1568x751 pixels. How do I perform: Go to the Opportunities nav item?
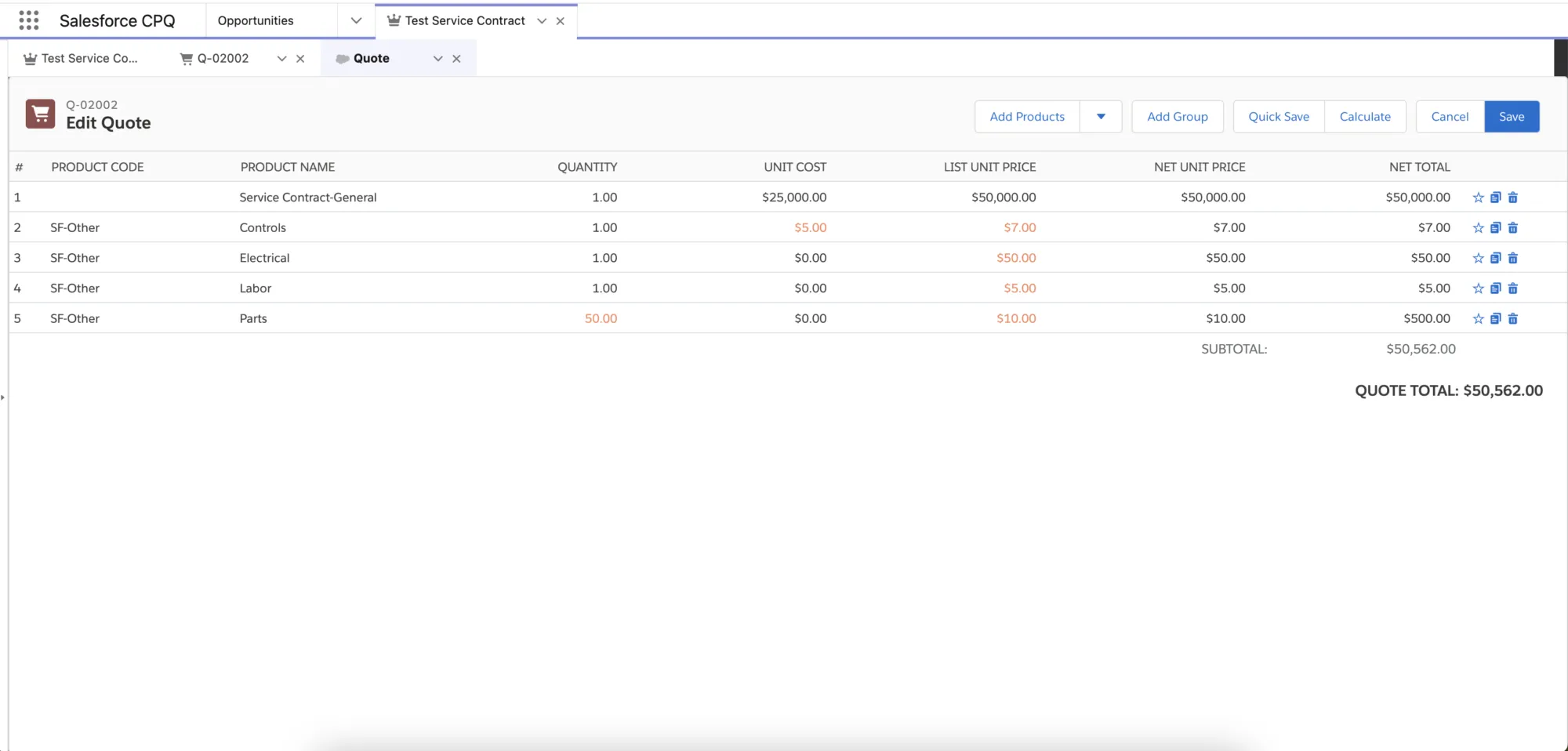click(x=256, y=20)
